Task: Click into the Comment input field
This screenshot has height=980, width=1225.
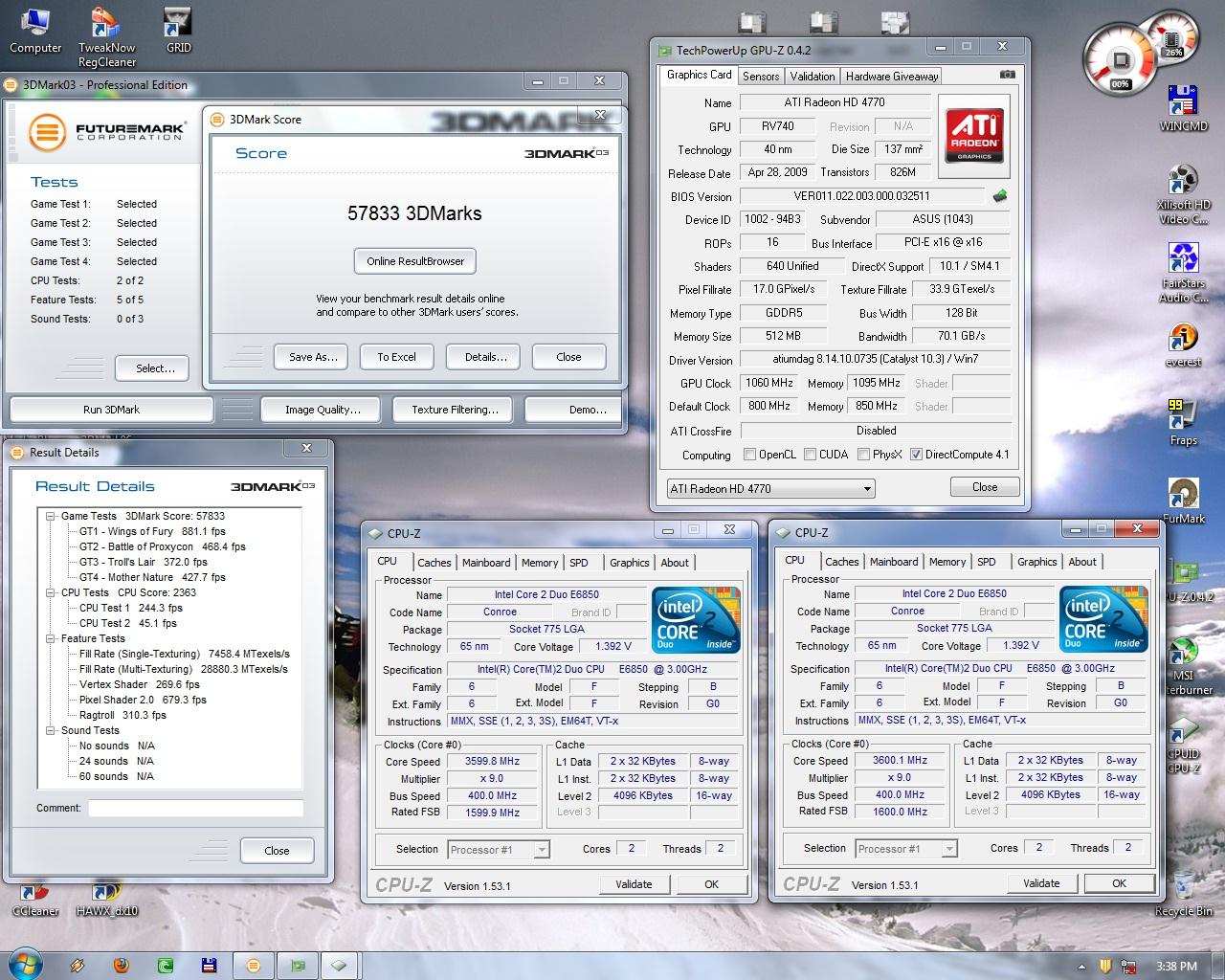Action: [196, 809]
